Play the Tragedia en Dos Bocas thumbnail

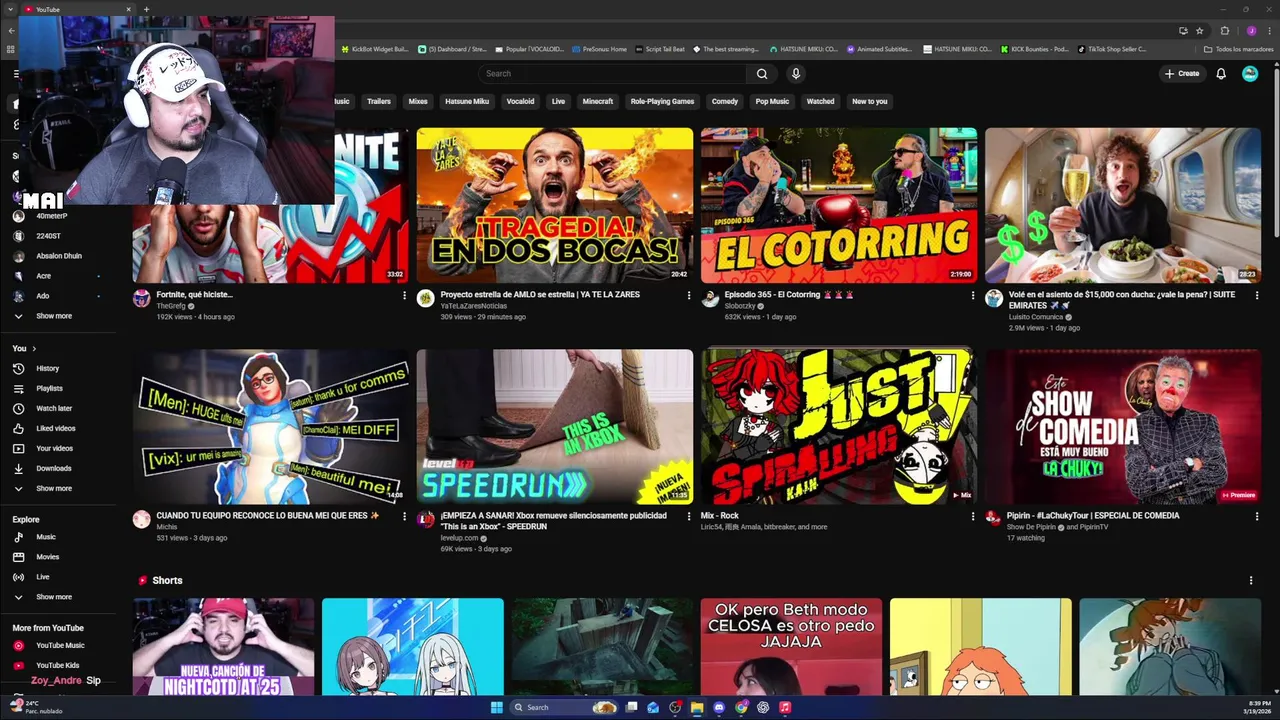[555, 205]
